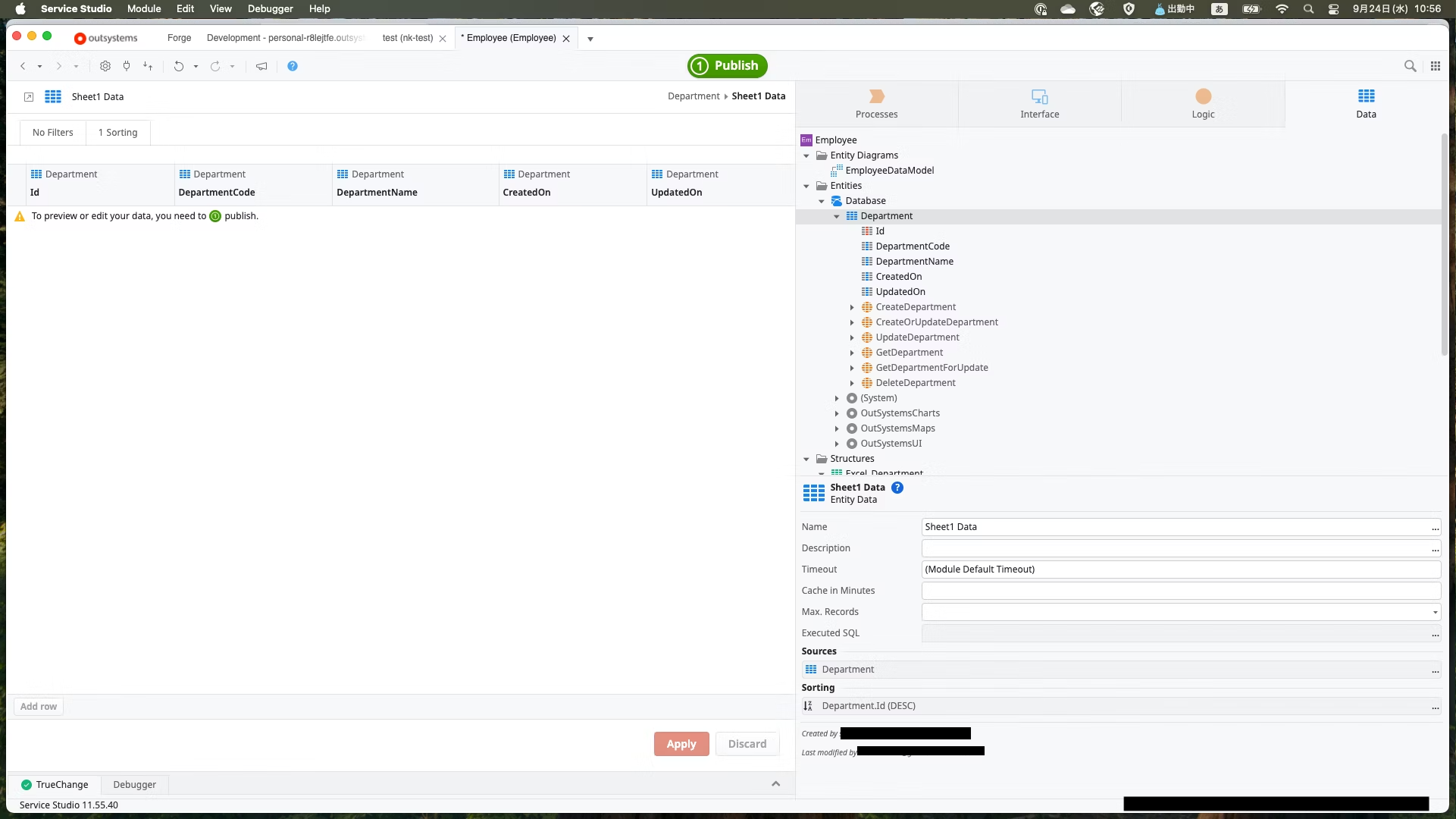1456x819 pixels.
Task: Open the blue help icon in toolbar
Action: click(x=293, y=66)
